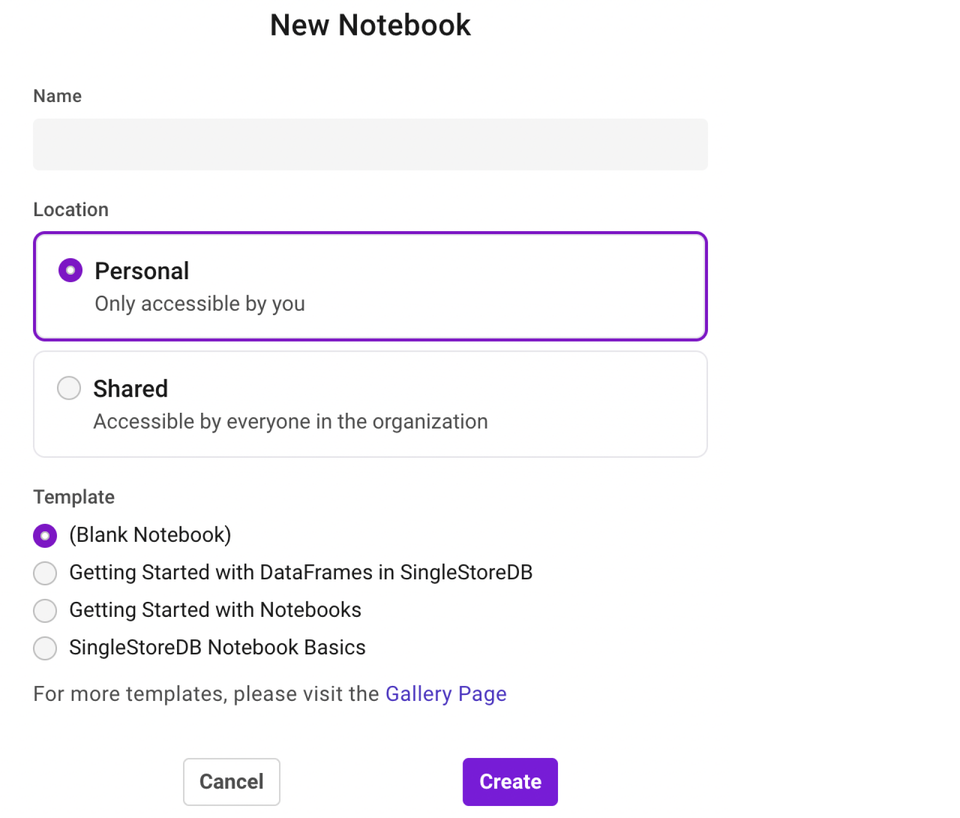
Task: Click the Name field label
Action: click(x=57, y=96)
